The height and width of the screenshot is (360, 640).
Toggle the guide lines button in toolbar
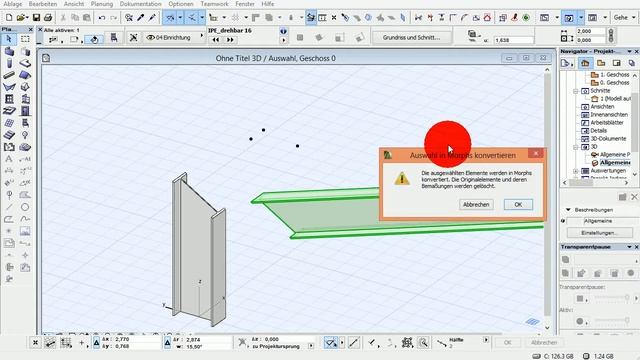click(x=170, y=18)
